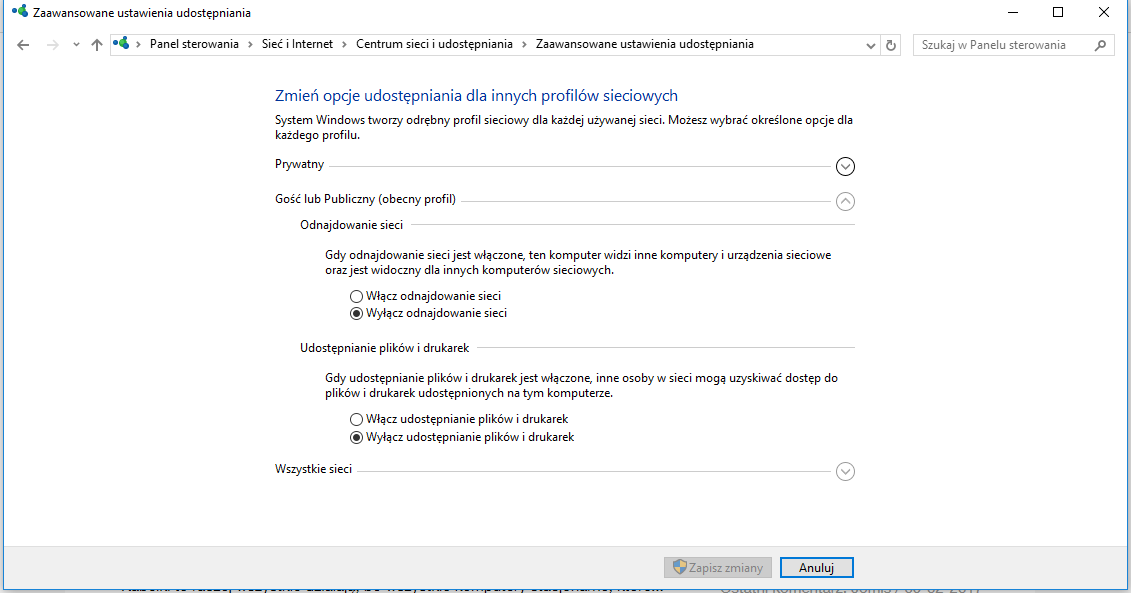Expand the 'Prywatny' profile section

(x=845, y=167)
